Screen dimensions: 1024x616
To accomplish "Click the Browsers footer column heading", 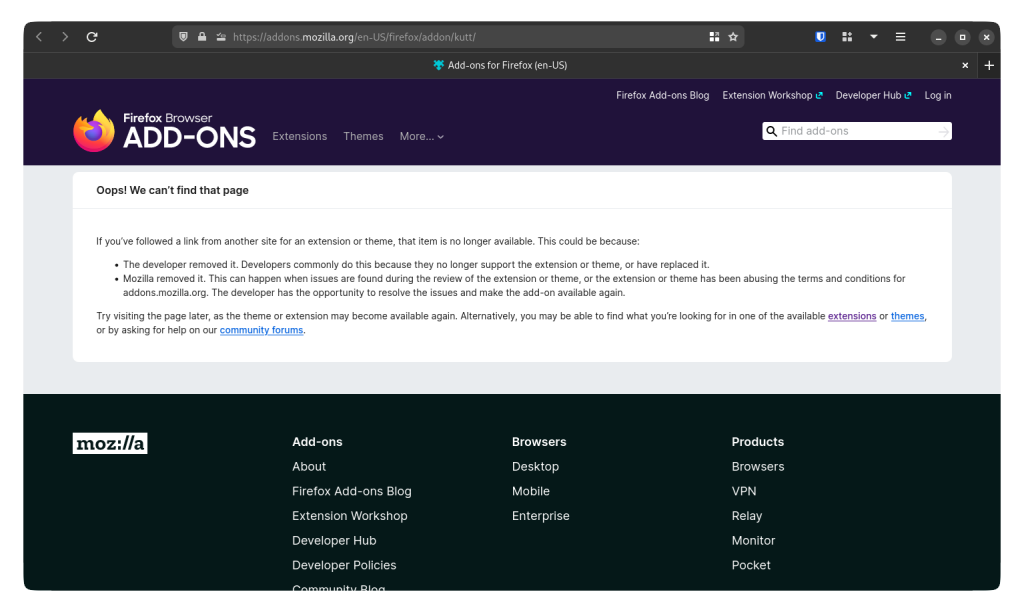I will (x=539, y=442).
